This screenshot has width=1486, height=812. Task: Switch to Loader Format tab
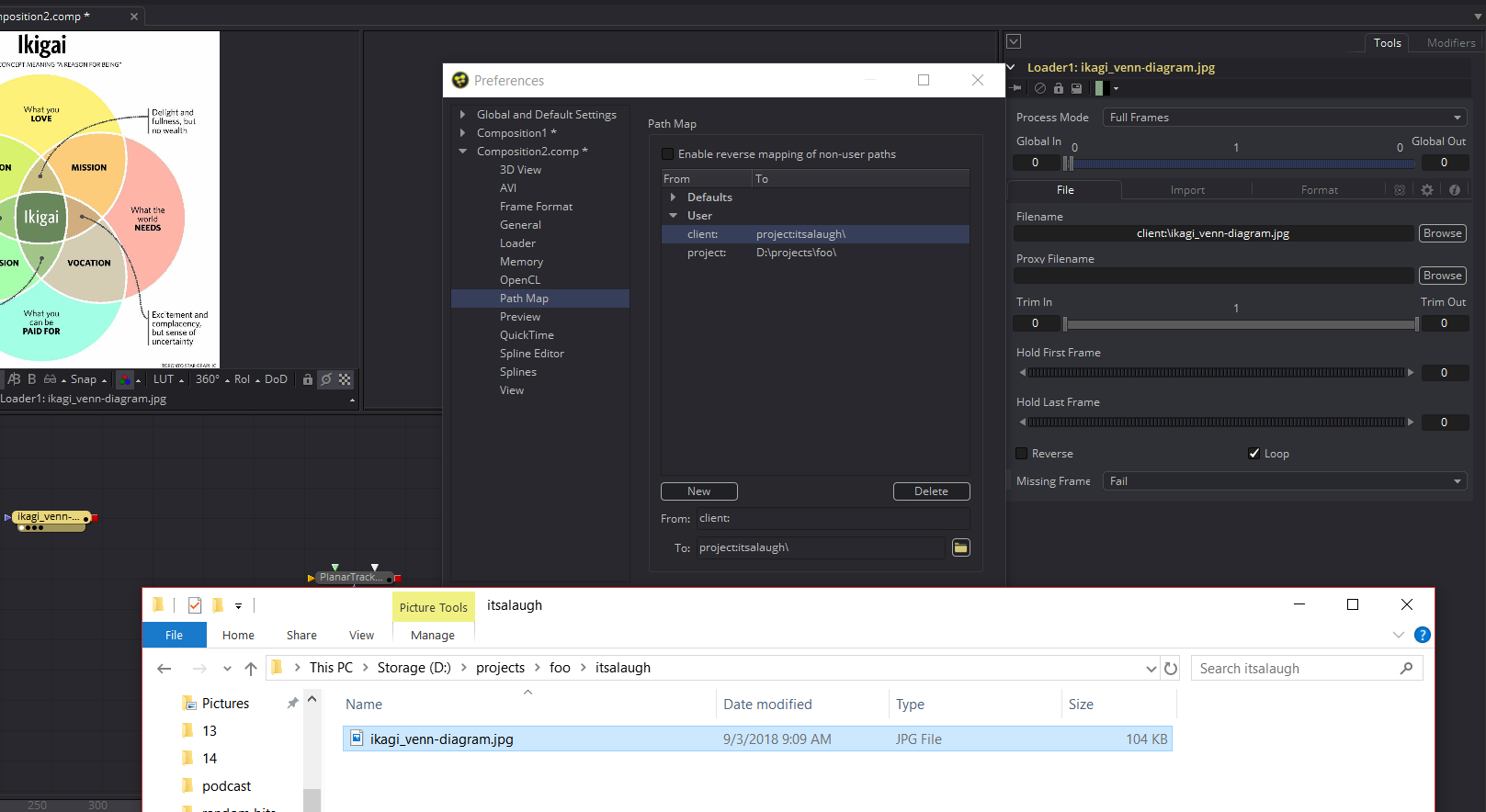click(x=1320, y=190)
